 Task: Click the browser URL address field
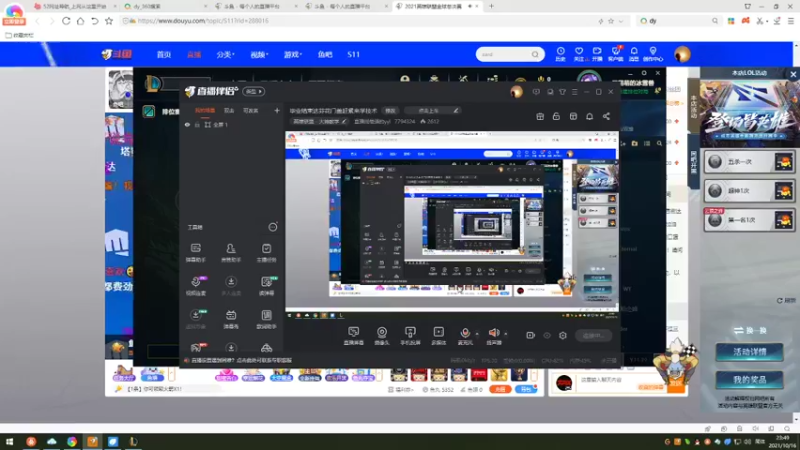[x=357, y=21]
